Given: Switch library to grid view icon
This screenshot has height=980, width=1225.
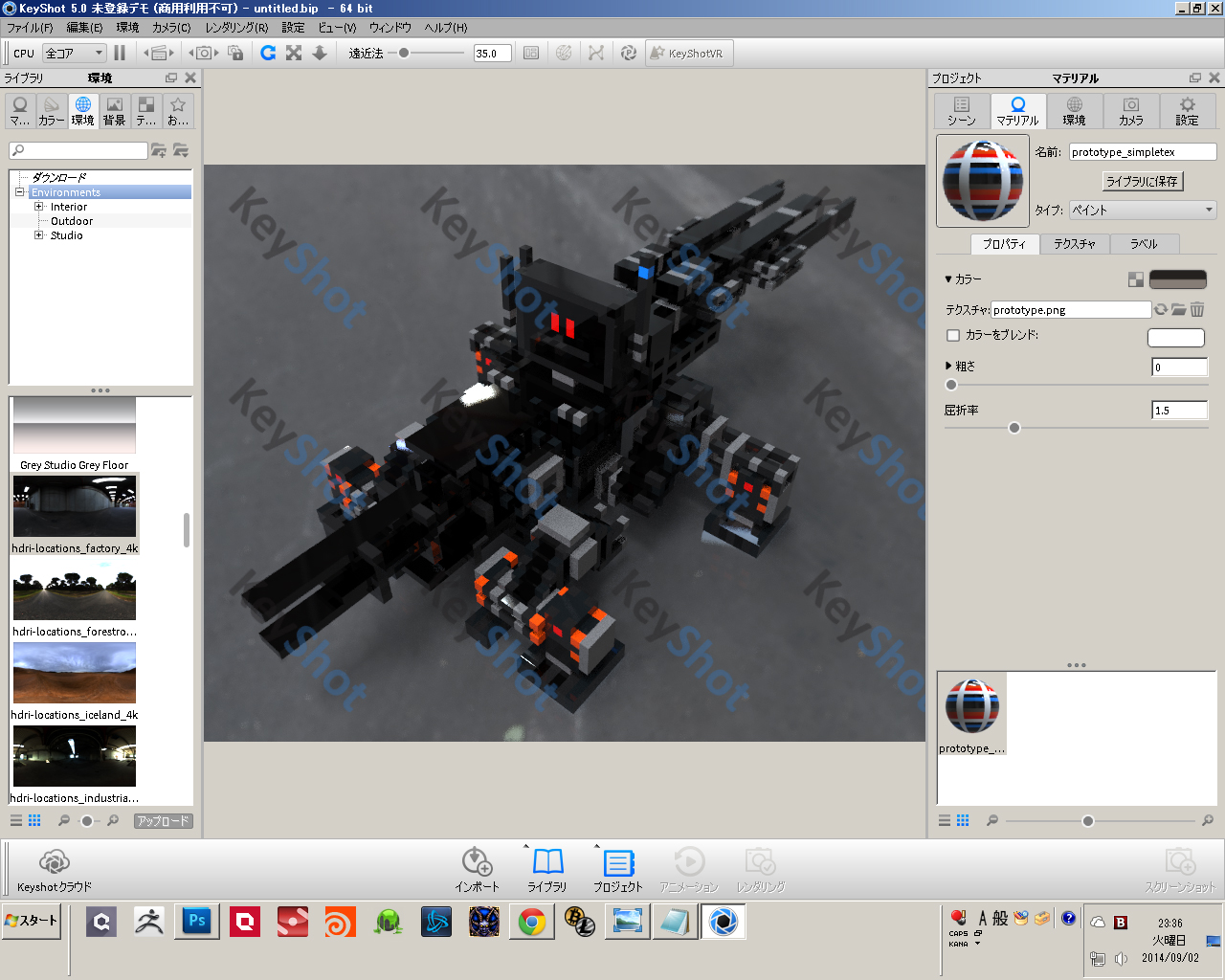Looking at the screenshot, I should click(x=34, y=820).
